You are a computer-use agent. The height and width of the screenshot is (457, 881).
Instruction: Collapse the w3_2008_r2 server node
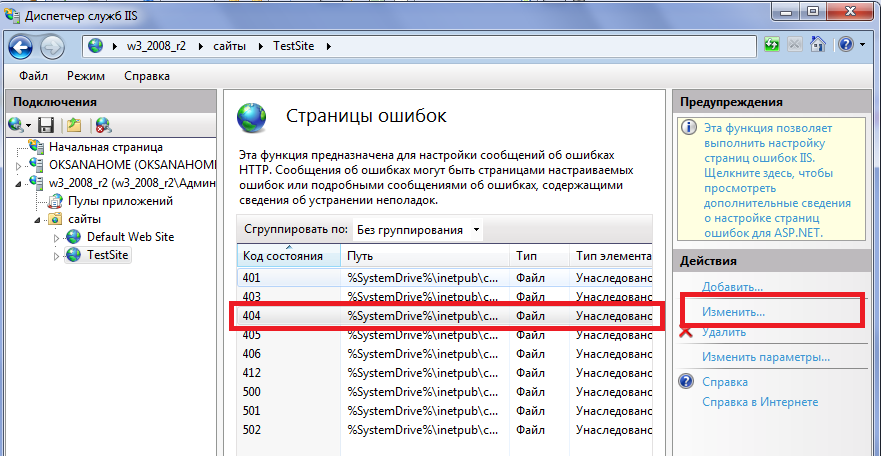(19, 184)
